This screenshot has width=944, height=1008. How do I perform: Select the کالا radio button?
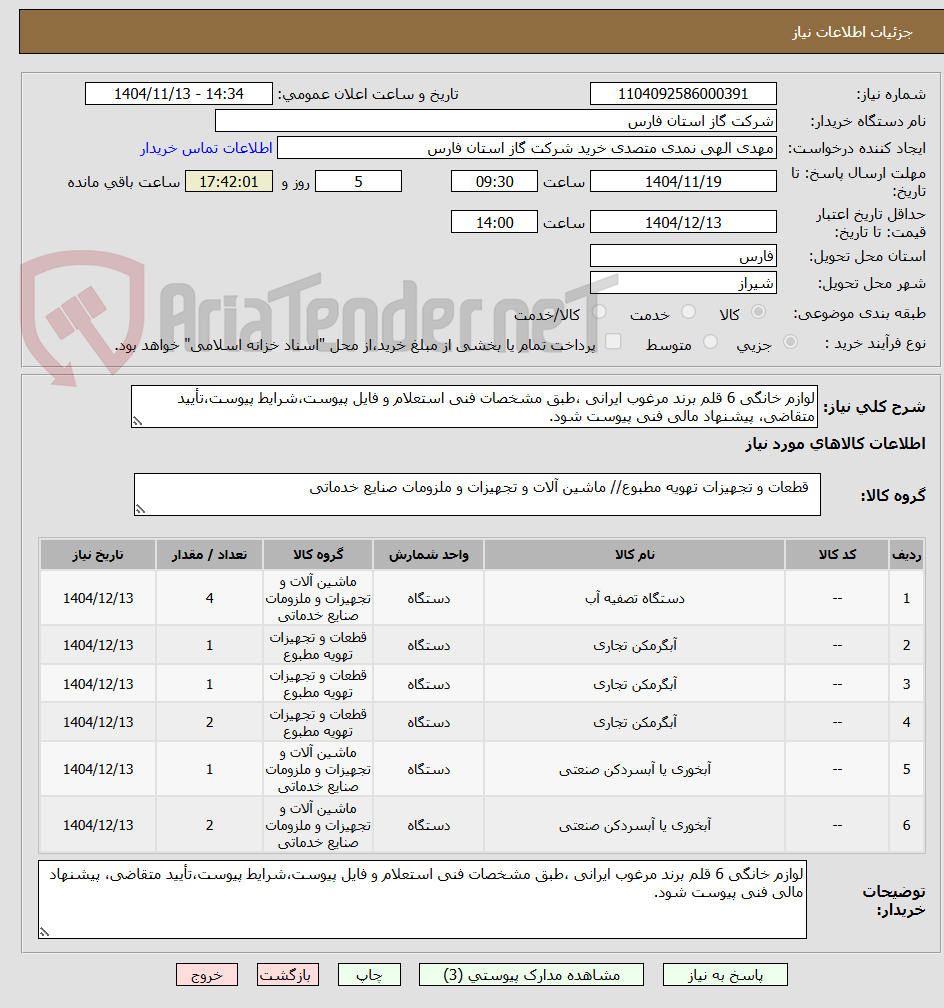coord(759,312)
